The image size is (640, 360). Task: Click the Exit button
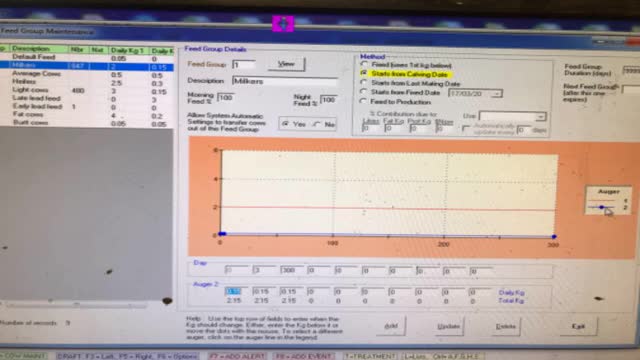tap(578, 327)
